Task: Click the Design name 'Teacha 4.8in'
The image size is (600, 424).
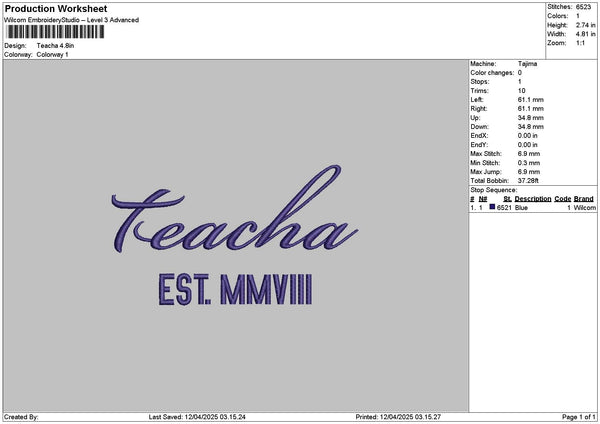Action: point(55,46)
